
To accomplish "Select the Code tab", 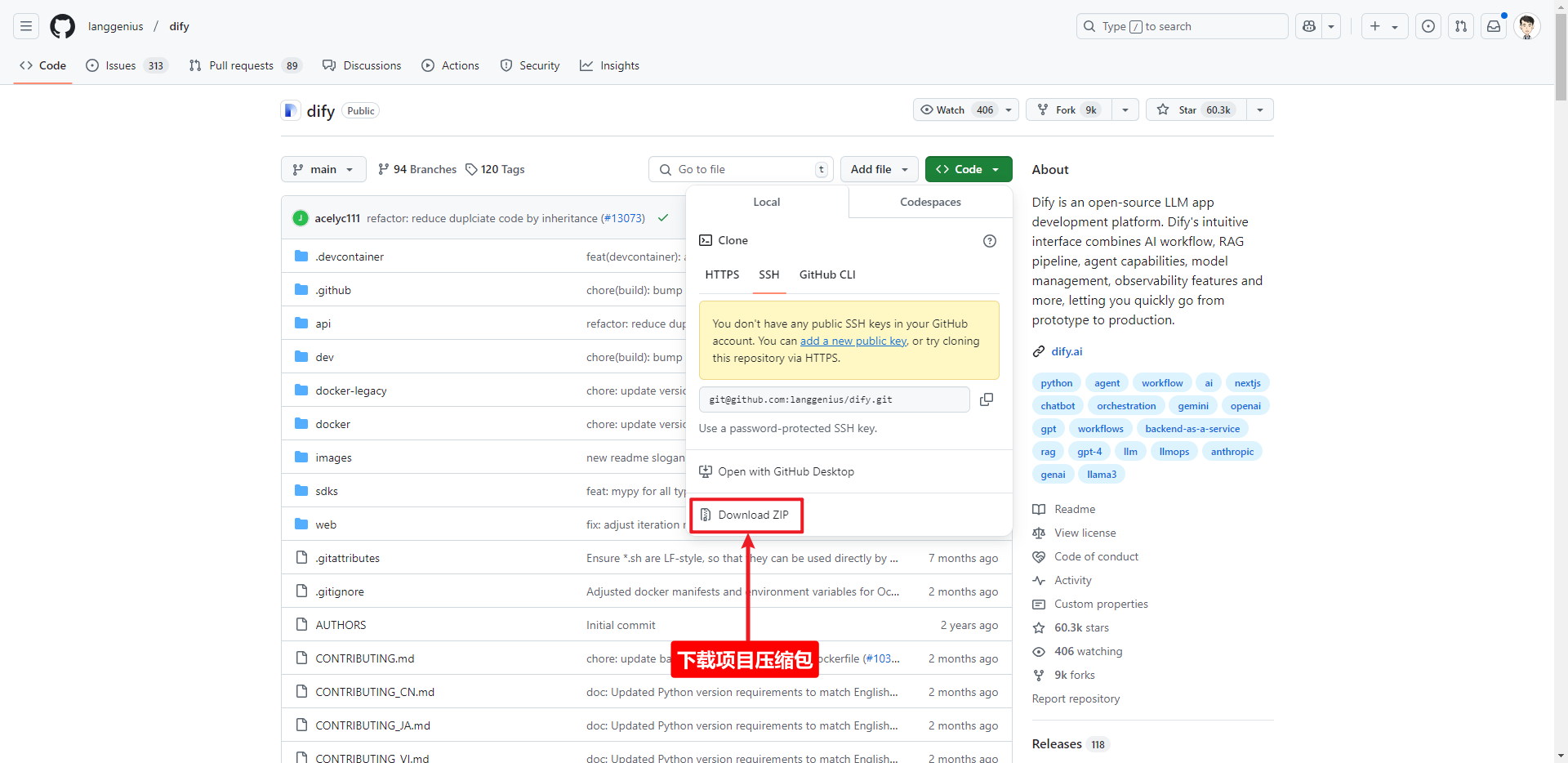I will tap(42, 65).
